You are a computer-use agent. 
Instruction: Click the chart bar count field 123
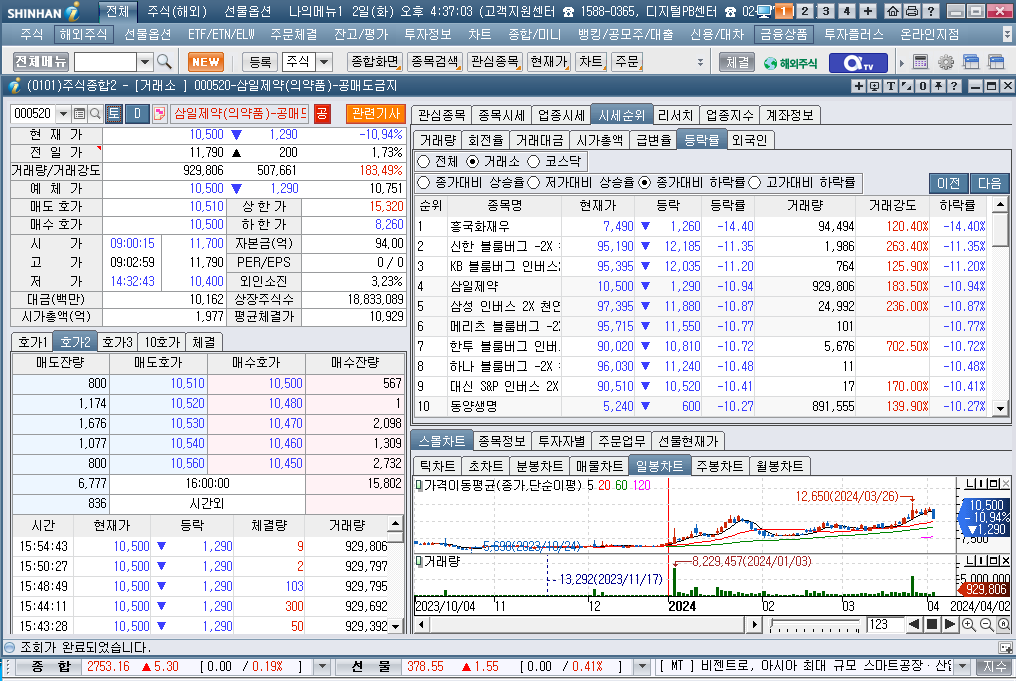885,625
